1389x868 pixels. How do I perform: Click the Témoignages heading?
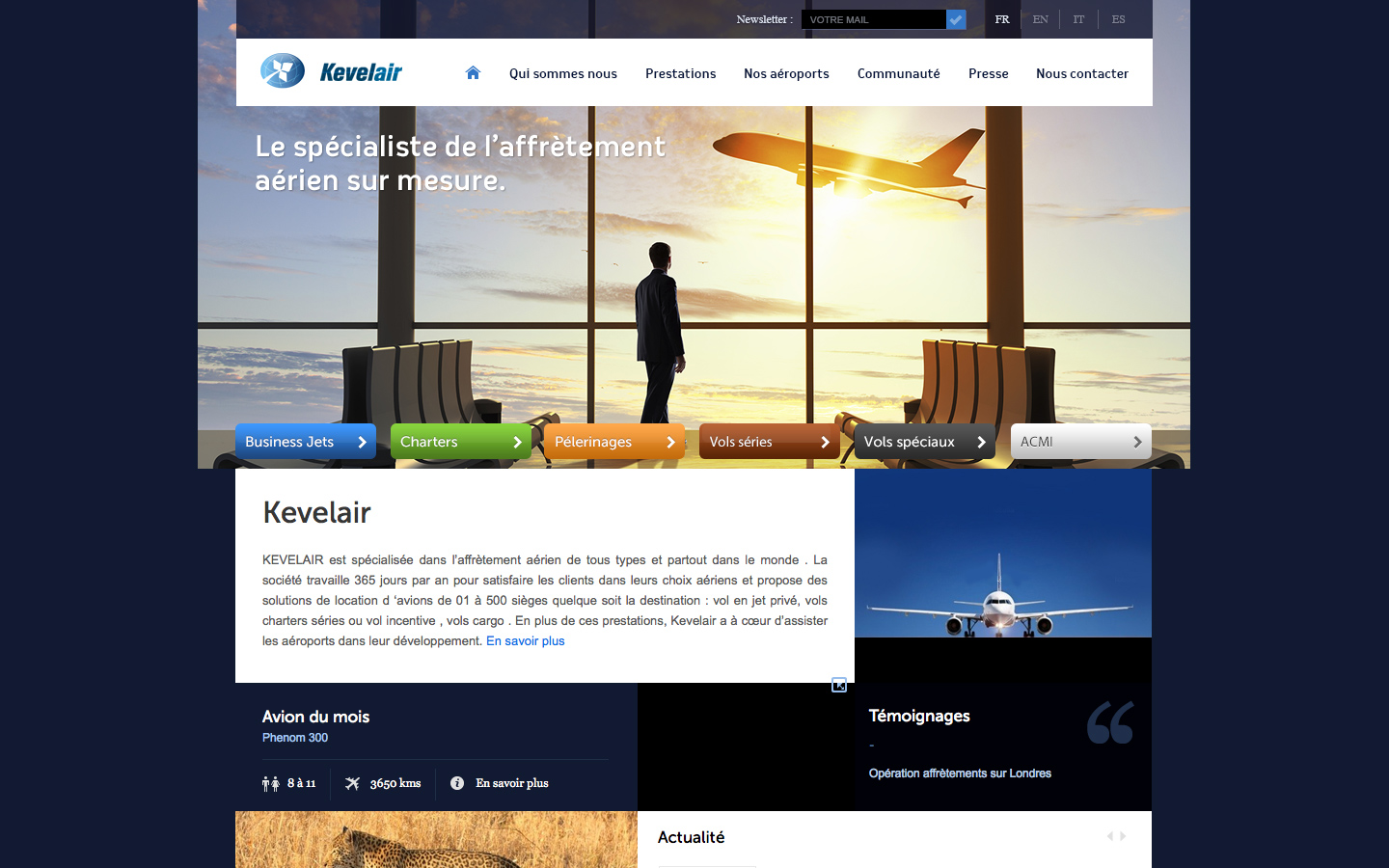pyautogui.click(x=919, y=716)
